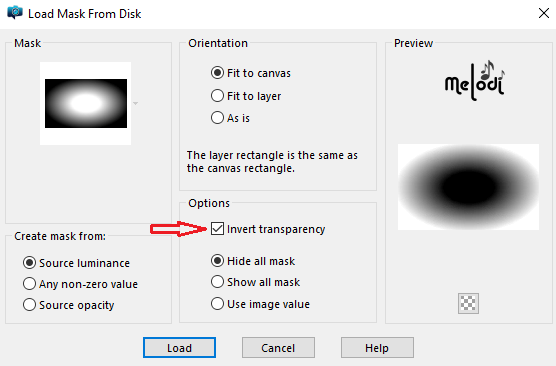Click the PaintShop Pro title bar icon

tap(15, 13)
